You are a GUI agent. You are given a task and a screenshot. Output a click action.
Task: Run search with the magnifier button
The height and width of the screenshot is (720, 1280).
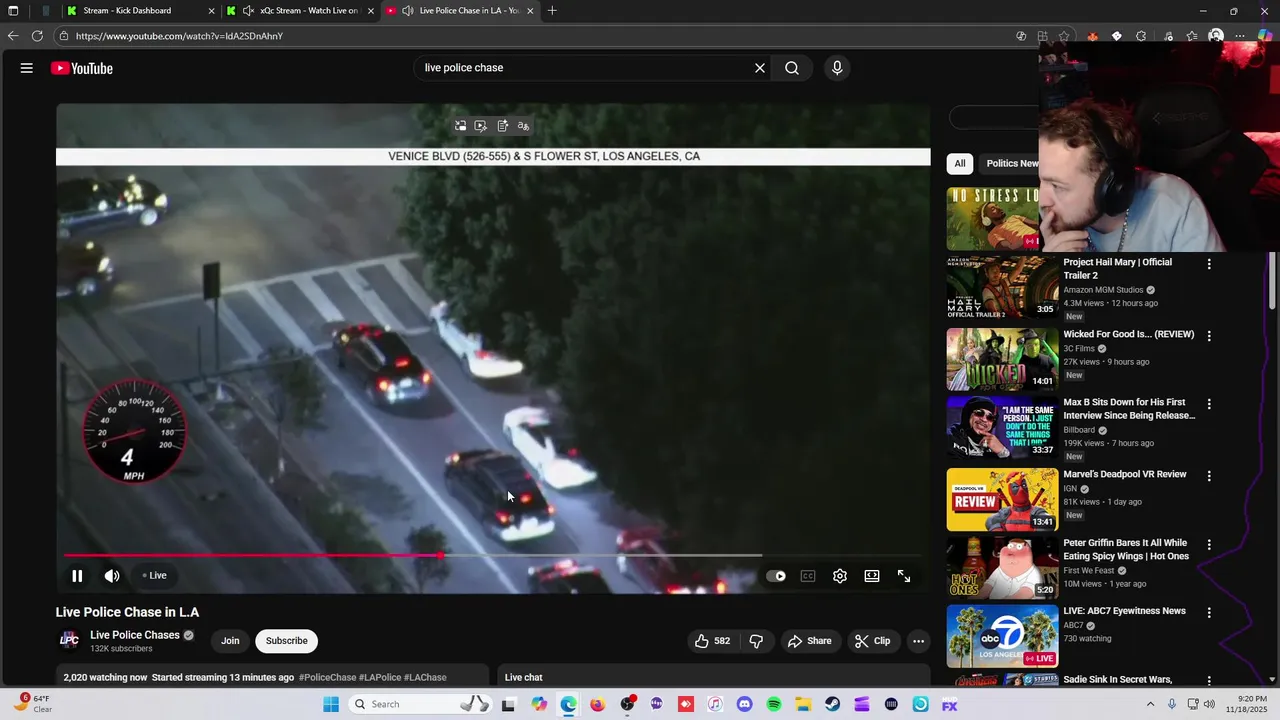[792, 68]
